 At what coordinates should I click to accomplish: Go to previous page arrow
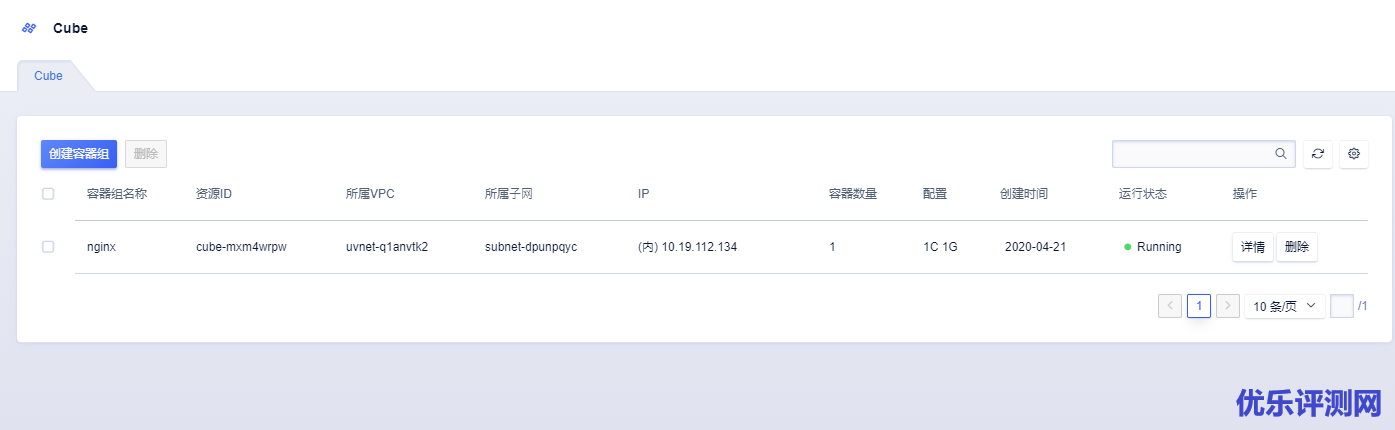pos(1170,306)
